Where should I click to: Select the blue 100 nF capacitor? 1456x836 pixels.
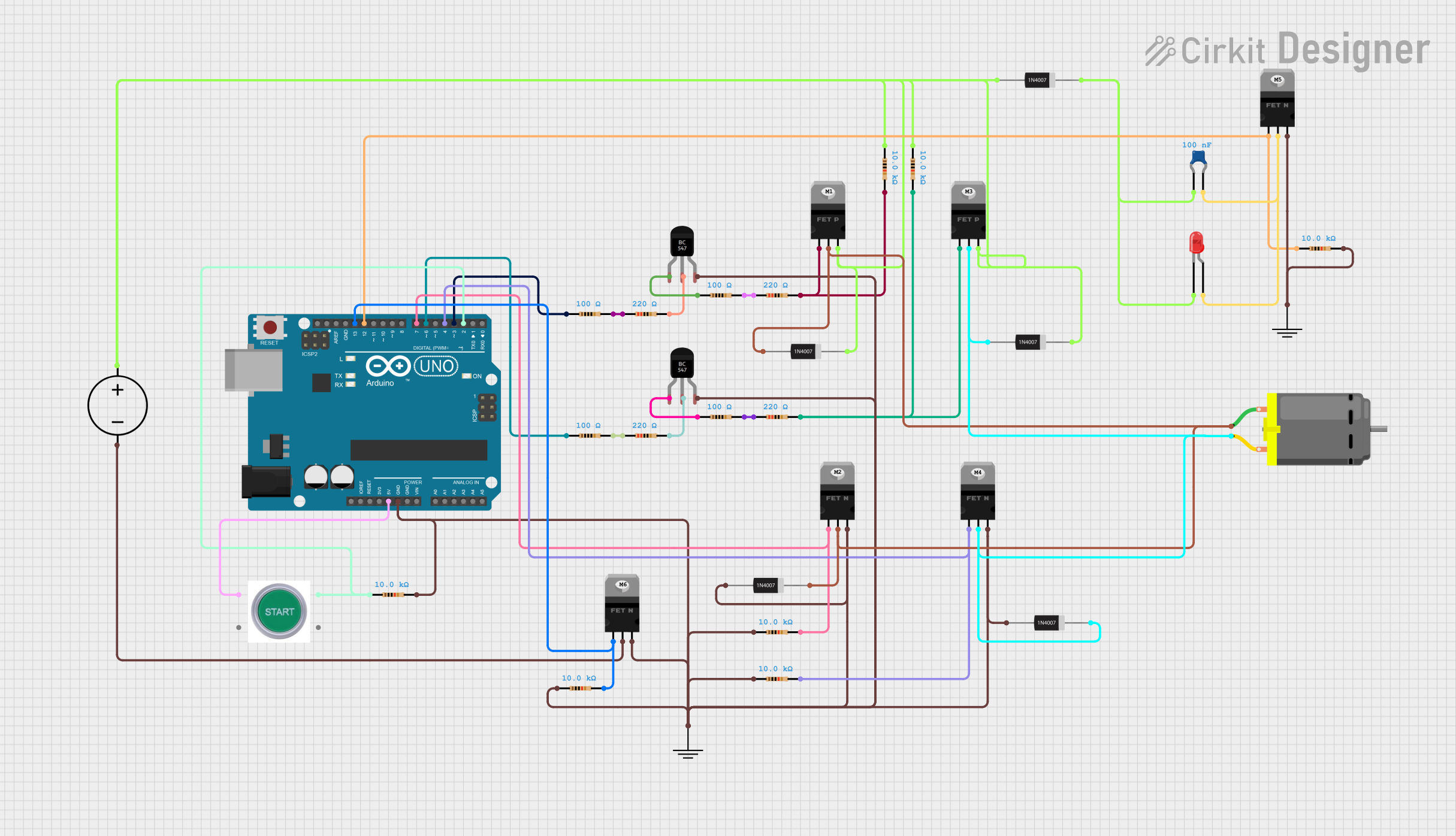point(1198,158)
